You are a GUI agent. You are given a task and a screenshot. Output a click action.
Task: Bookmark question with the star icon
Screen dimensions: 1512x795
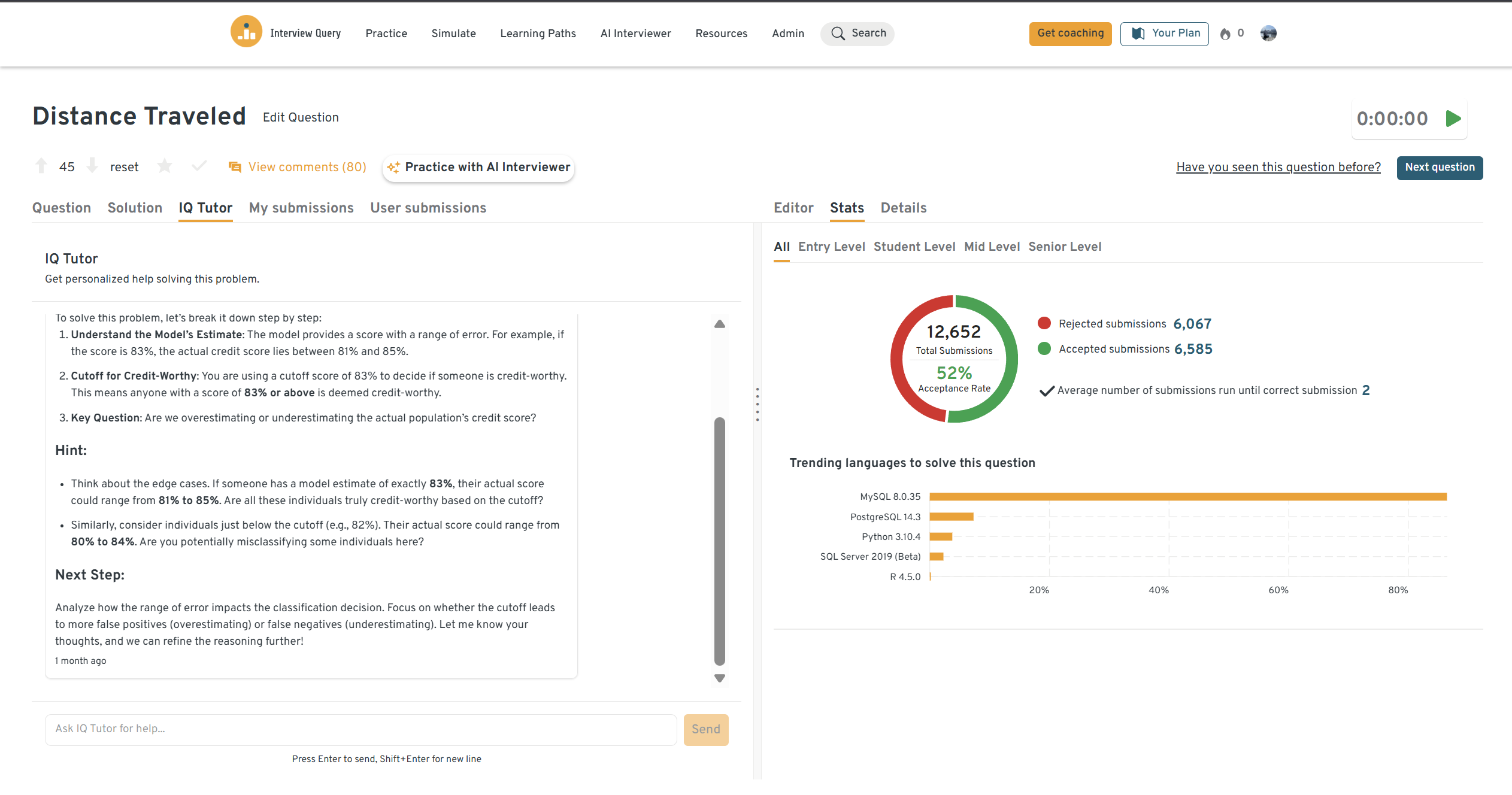(x=165, y=166)
